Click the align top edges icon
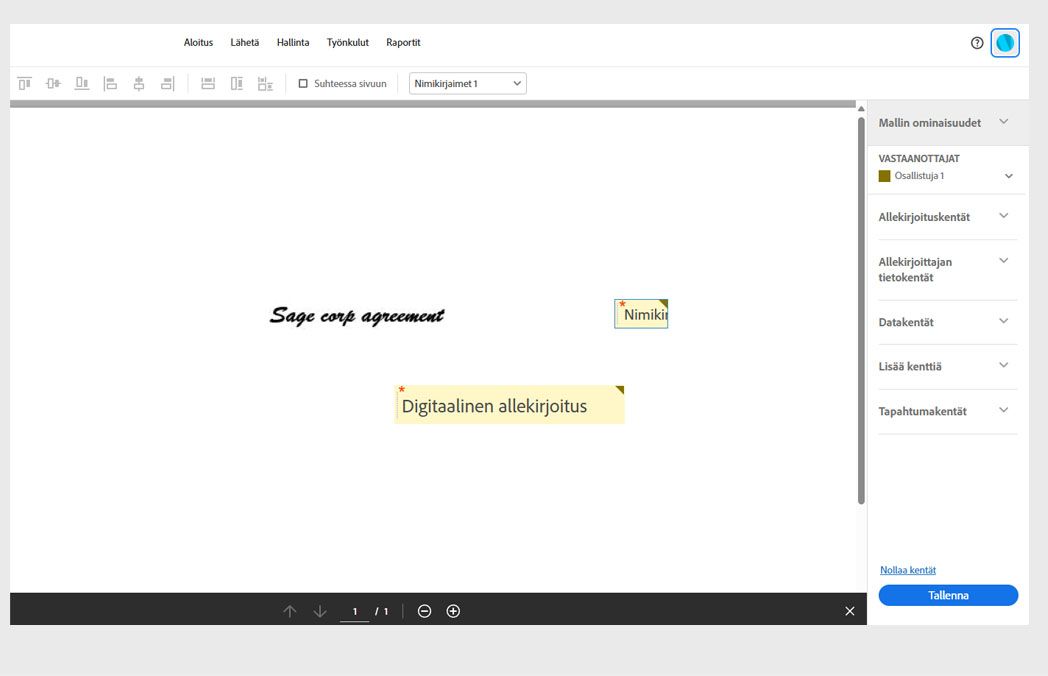This screenshot has width=1048, height=676. [24, 84]
